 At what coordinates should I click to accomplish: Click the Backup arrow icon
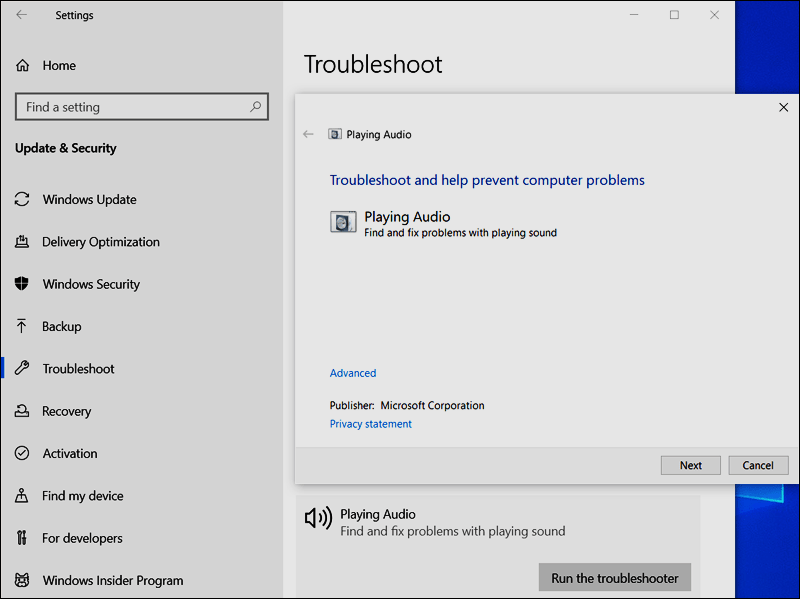pos(22,327)
